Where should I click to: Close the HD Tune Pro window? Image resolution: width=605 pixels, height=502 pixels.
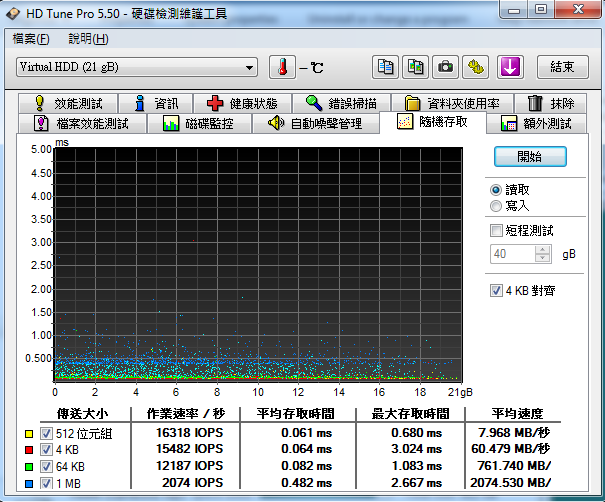coord(578,9)
